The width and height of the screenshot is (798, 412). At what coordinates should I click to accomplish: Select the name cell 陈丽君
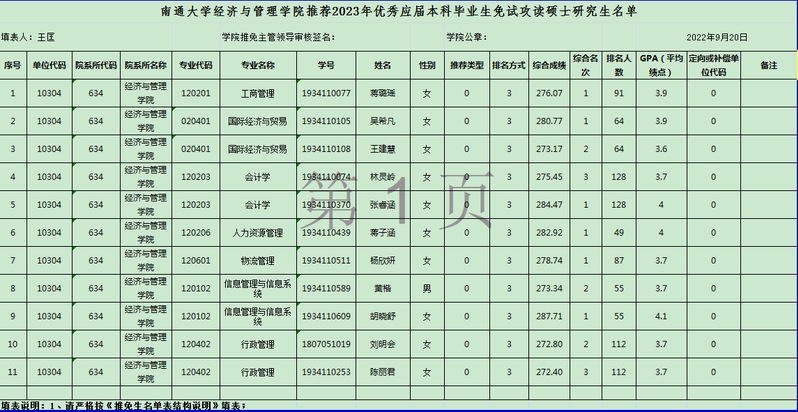pyautogui.click(x=383, y=372)
